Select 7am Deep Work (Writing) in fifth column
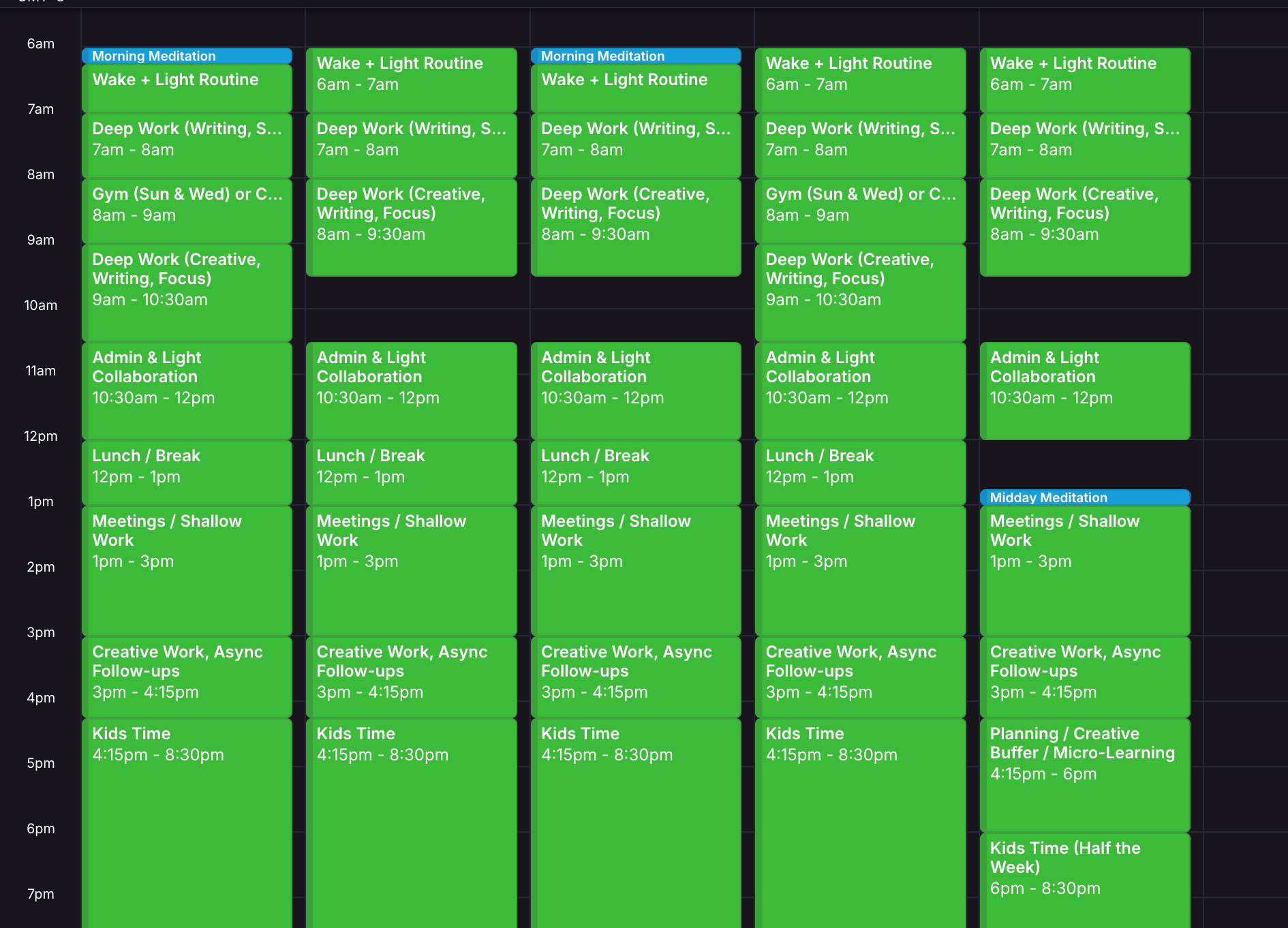 1085,145
